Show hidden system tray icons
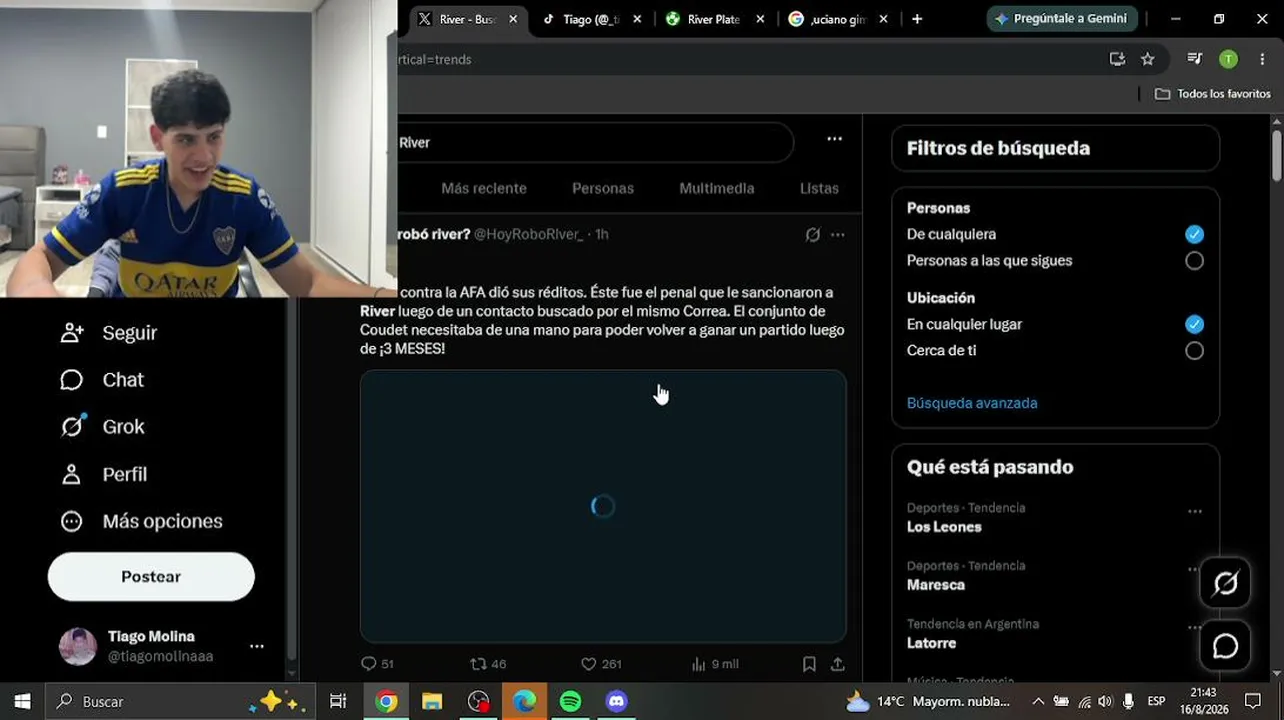Image resolution: width=1284 pixels, height=720 pixels. [1038, 702]
